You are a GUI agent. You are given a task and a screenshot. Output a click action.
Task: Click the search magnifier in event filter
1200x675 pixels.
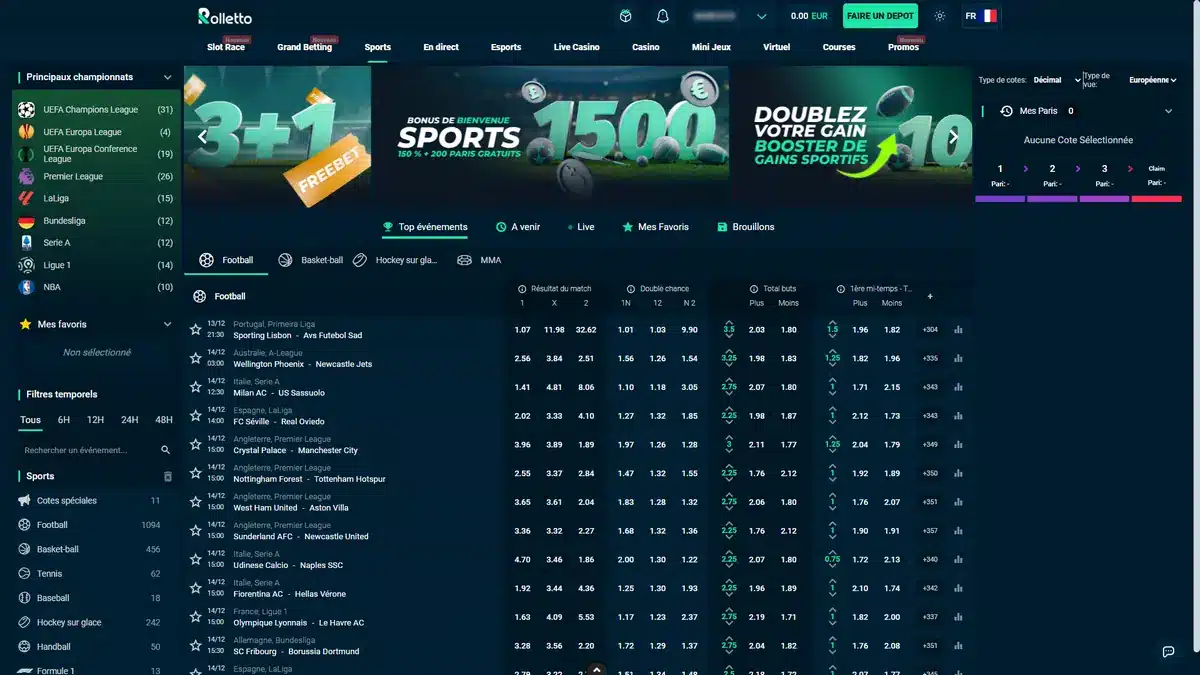[166, 450]
